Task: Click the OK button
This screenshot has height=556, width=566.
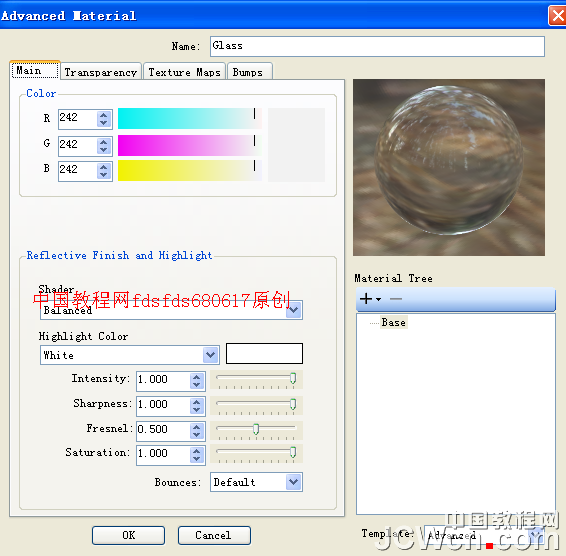Action: (129, 535)
